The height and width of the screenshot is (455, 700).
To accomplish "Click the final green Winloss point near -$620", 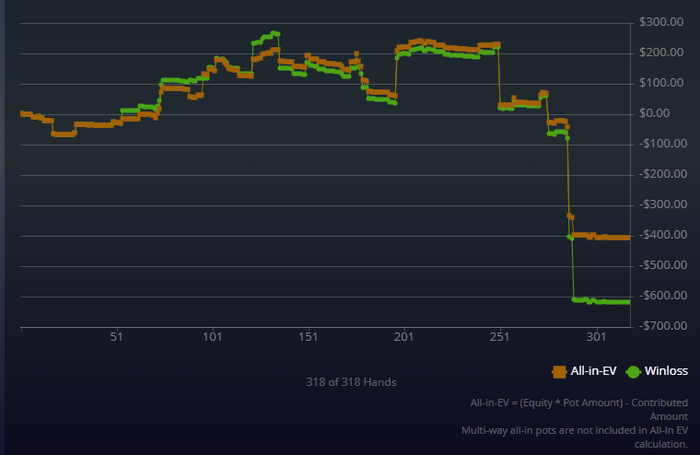I will point(628,302).
